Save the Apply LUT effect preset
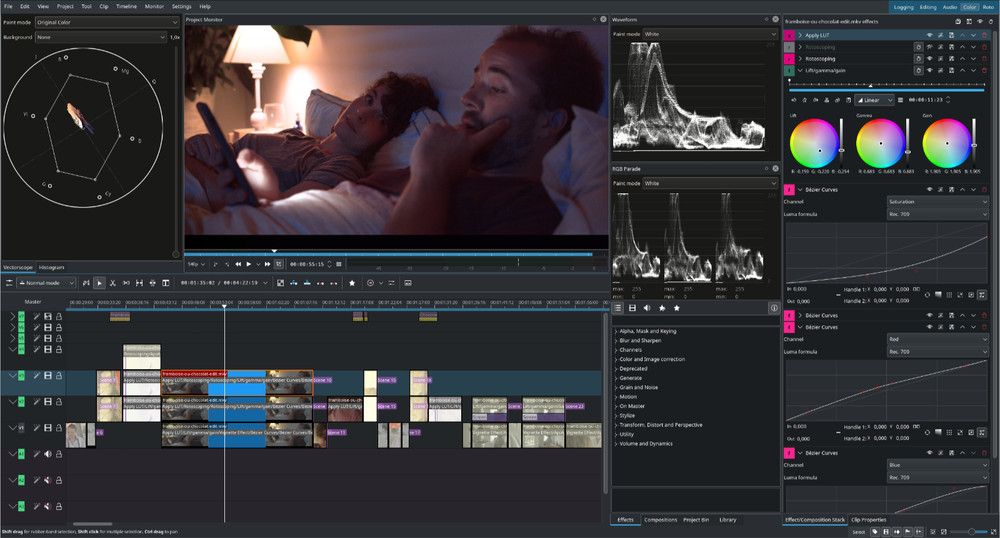This screenshot has width=1000, height=538. (952, 35)
